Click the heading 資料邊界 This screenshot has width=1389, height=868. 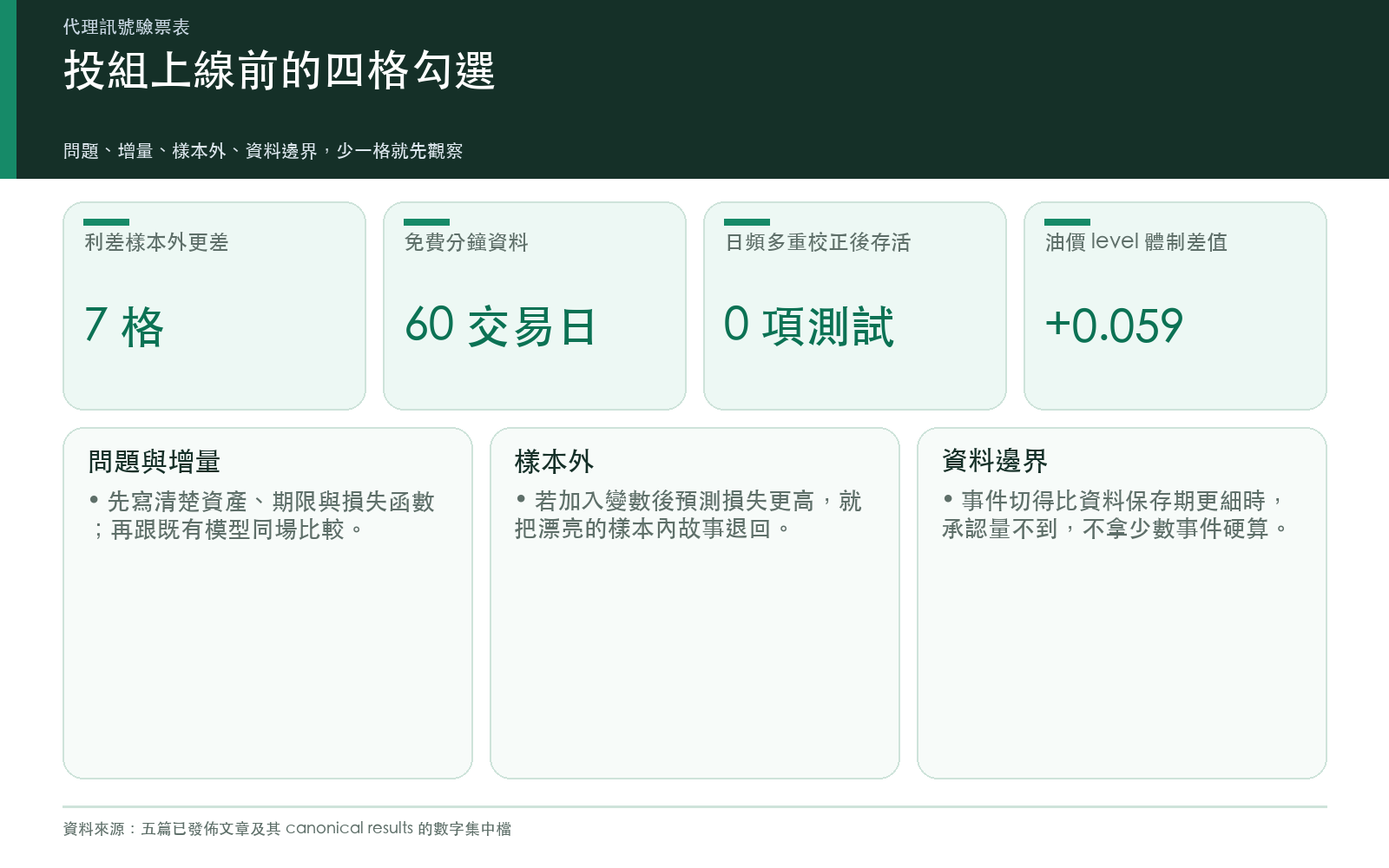[x=995, y=461]
